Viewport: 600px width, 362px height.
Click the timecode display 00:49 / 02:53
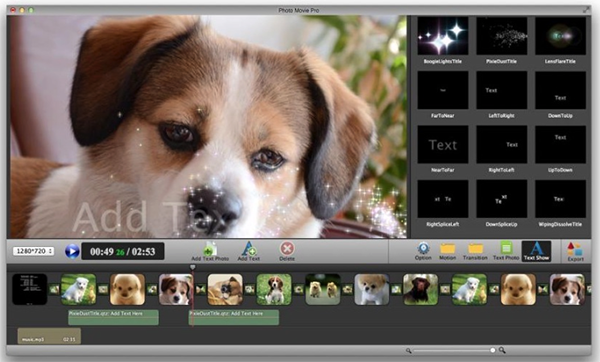tap(123, 251)
